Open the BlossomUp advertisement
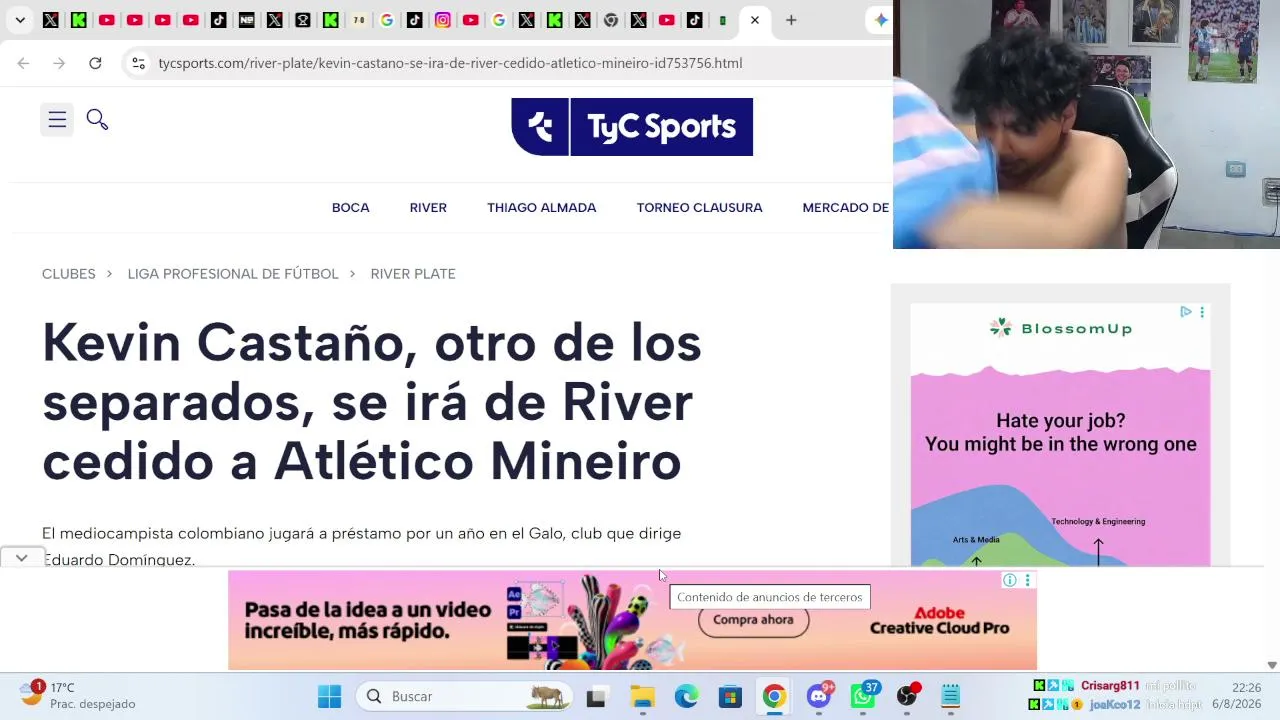 point(1060,435)
